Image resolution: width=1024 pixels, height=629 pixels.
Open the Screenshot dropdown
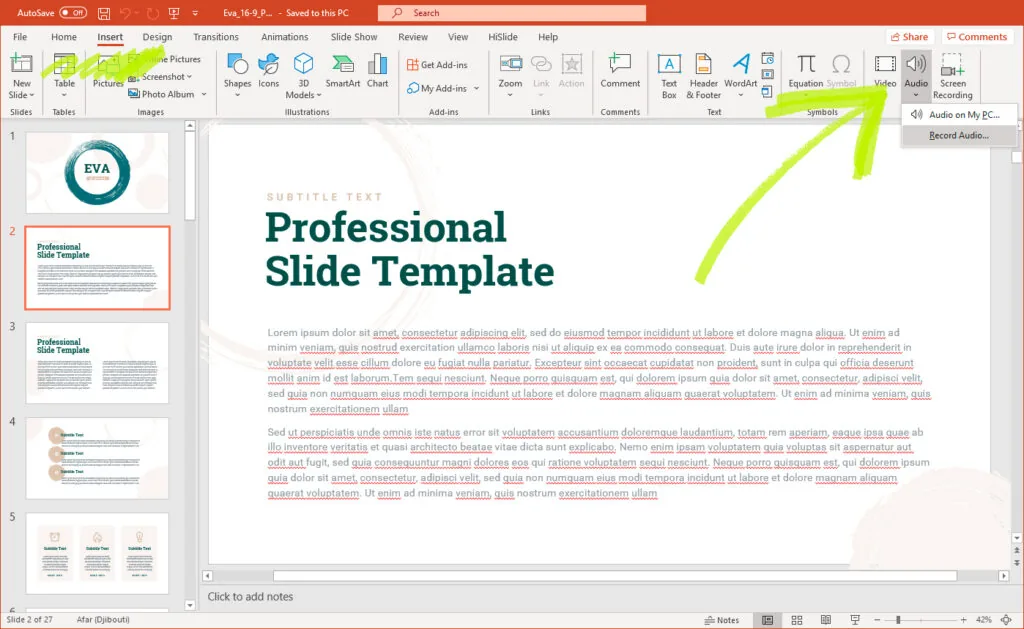161,76
